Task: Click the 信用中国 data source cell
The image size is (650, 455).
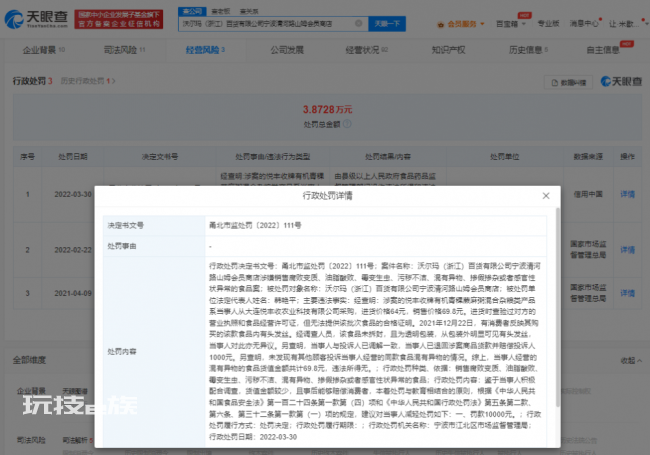Action: click(x=588, y=194)
